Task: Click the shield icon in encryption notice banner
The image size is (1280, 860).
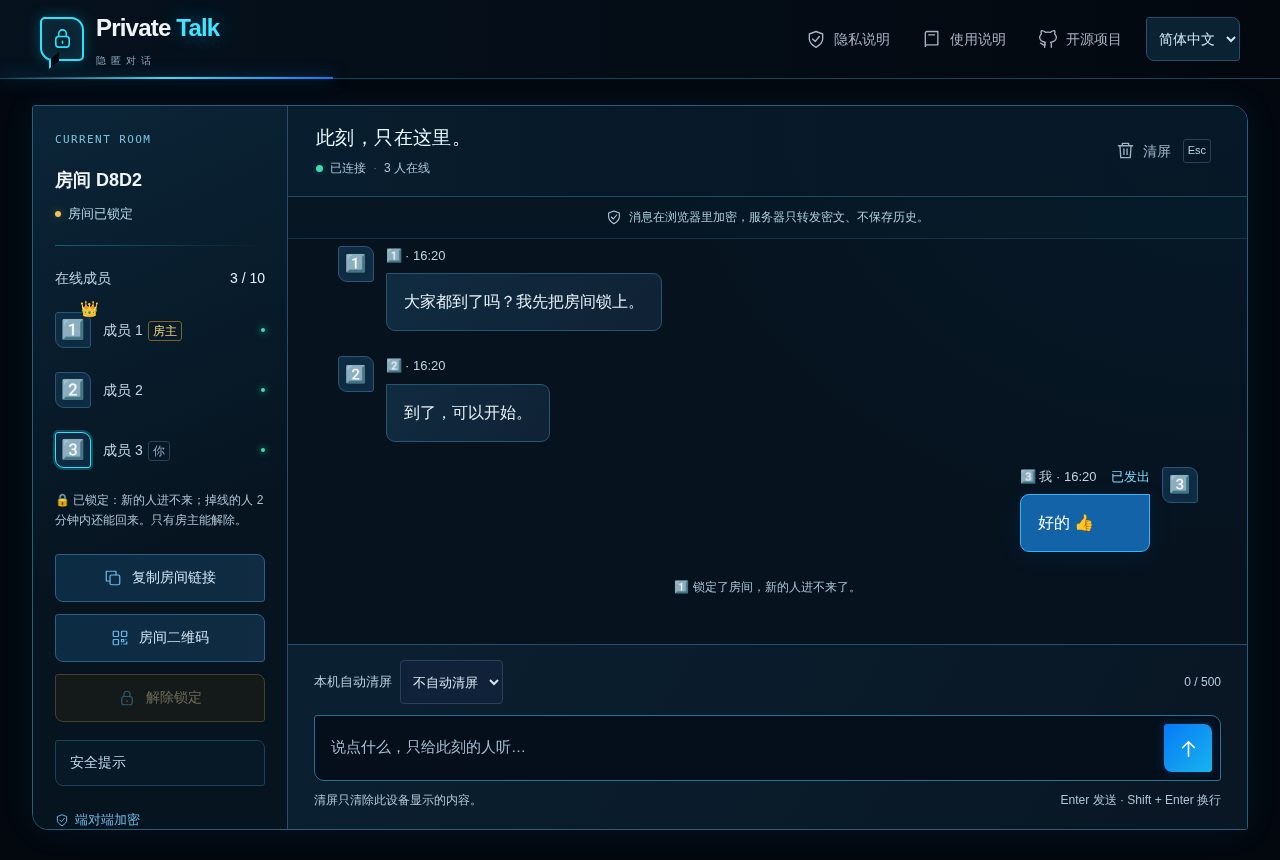Action: click(614, 217)
